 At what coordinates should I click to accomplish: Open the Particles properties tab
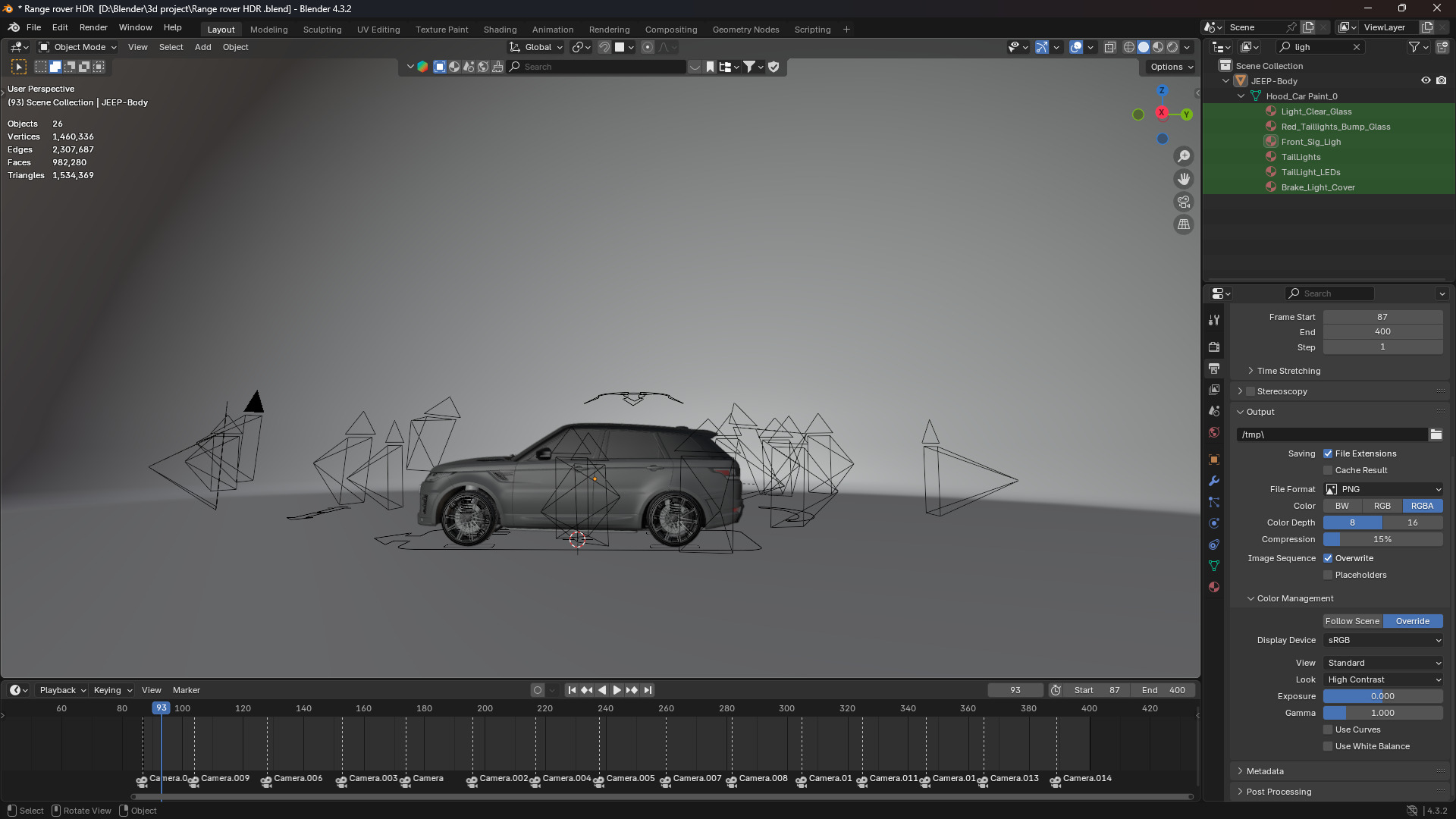(x=1214, y=502)
